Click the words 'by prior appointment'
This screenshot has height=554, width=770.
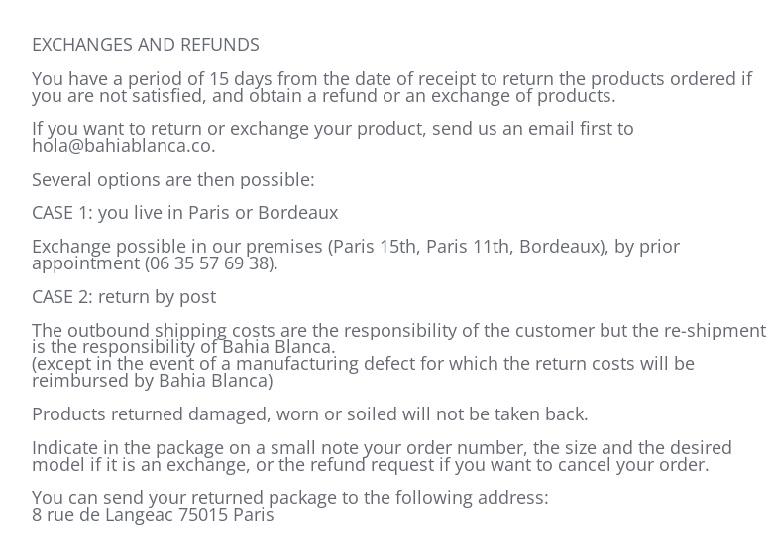[647, 247]
